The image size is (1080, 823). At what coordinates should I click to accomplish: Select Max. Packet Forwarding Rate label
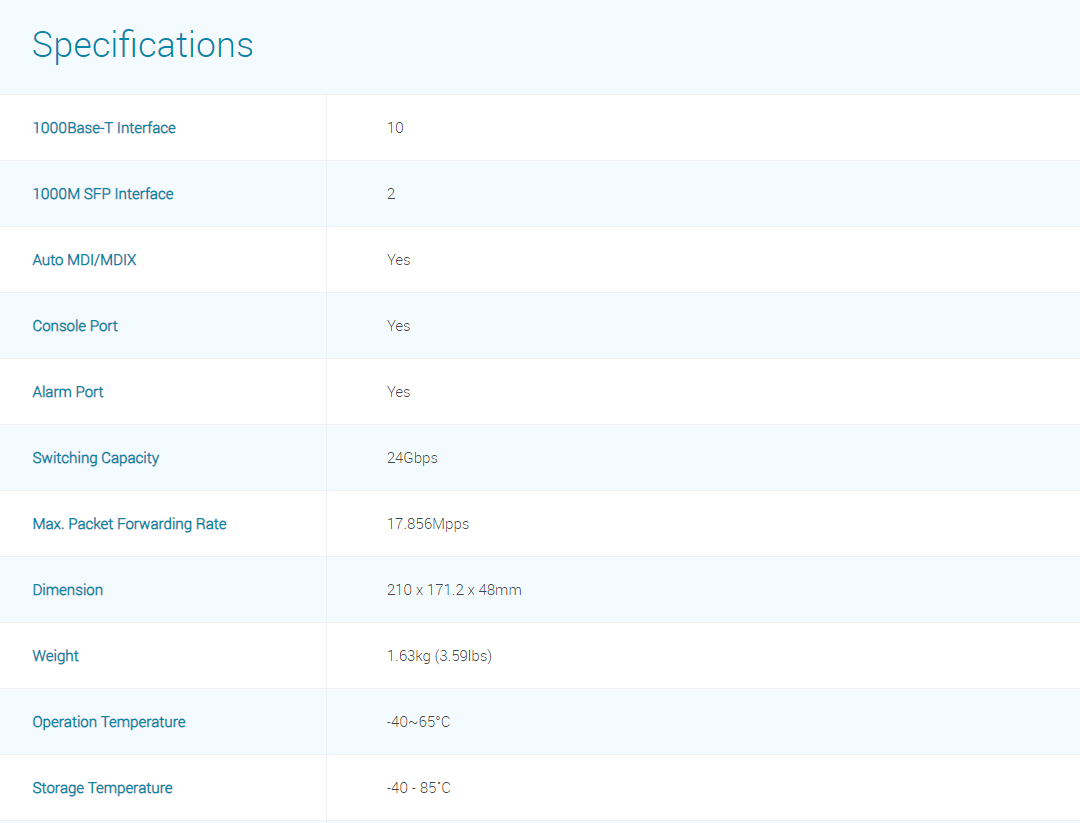129,524
